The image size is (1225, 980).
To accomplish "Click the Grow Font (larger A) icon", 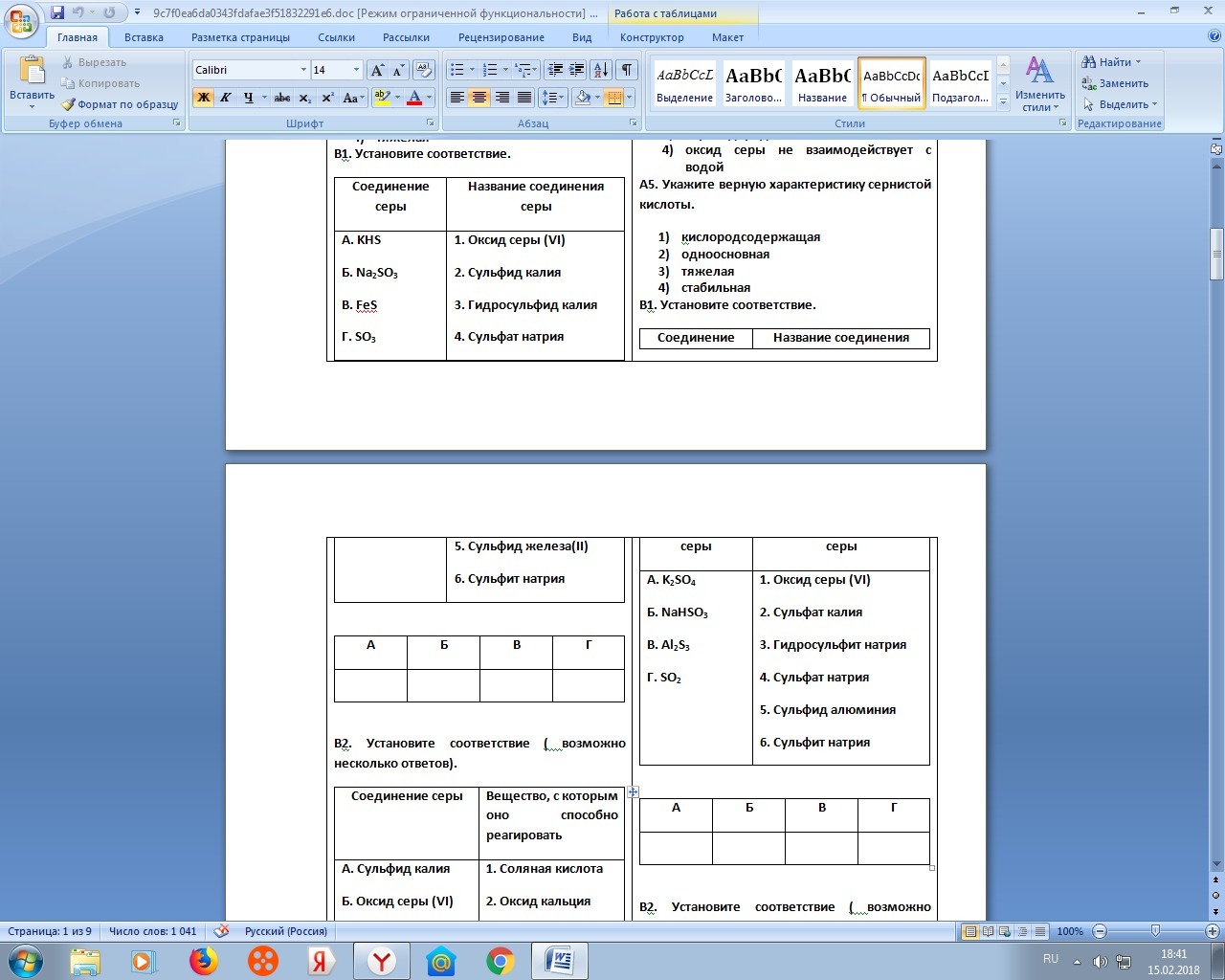I will (x=377, y=70).
